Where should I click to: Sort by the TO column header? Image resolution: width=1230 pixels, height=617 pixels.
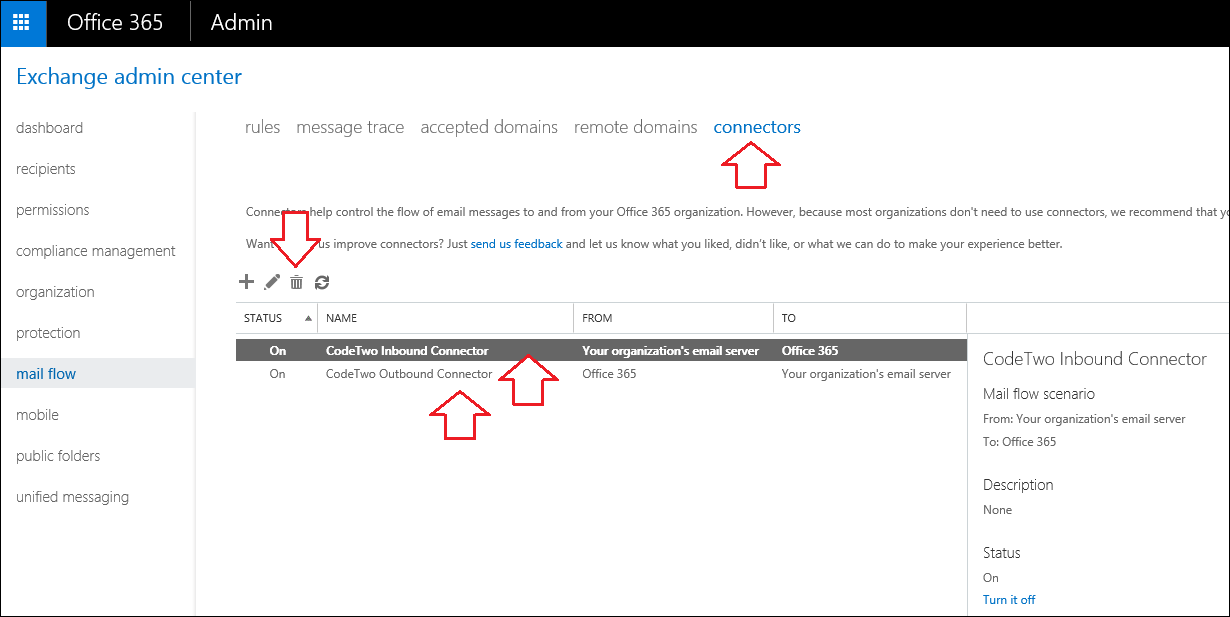(870, 318)
